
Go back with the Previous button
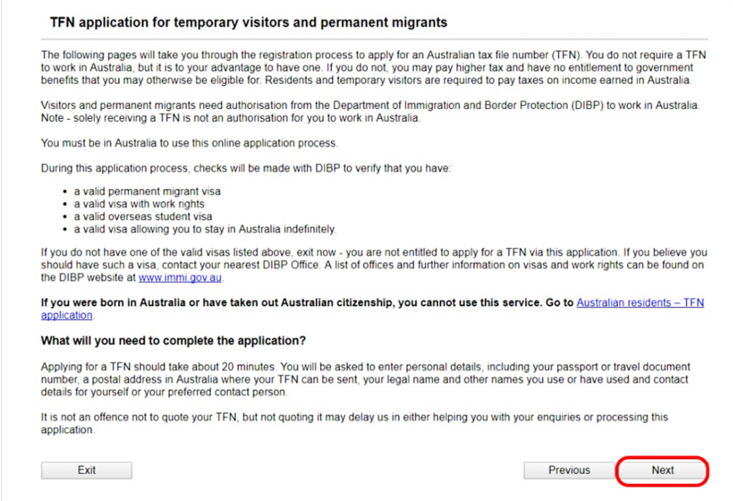pyautogui.click(x=569, y=470)
